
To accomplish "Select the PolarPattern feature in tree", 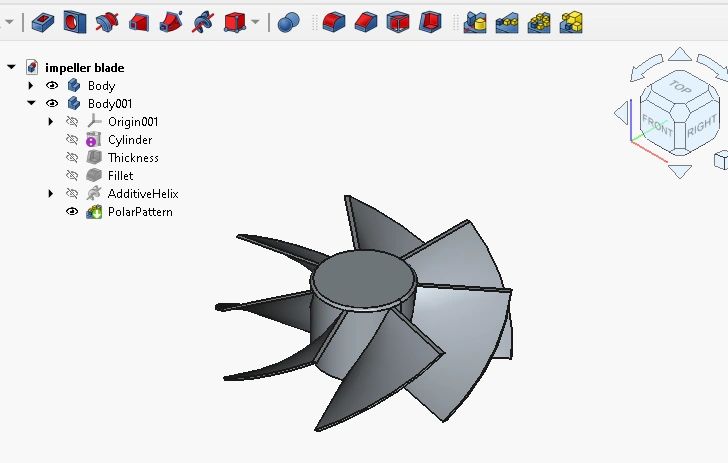I will tap(140, 212).
